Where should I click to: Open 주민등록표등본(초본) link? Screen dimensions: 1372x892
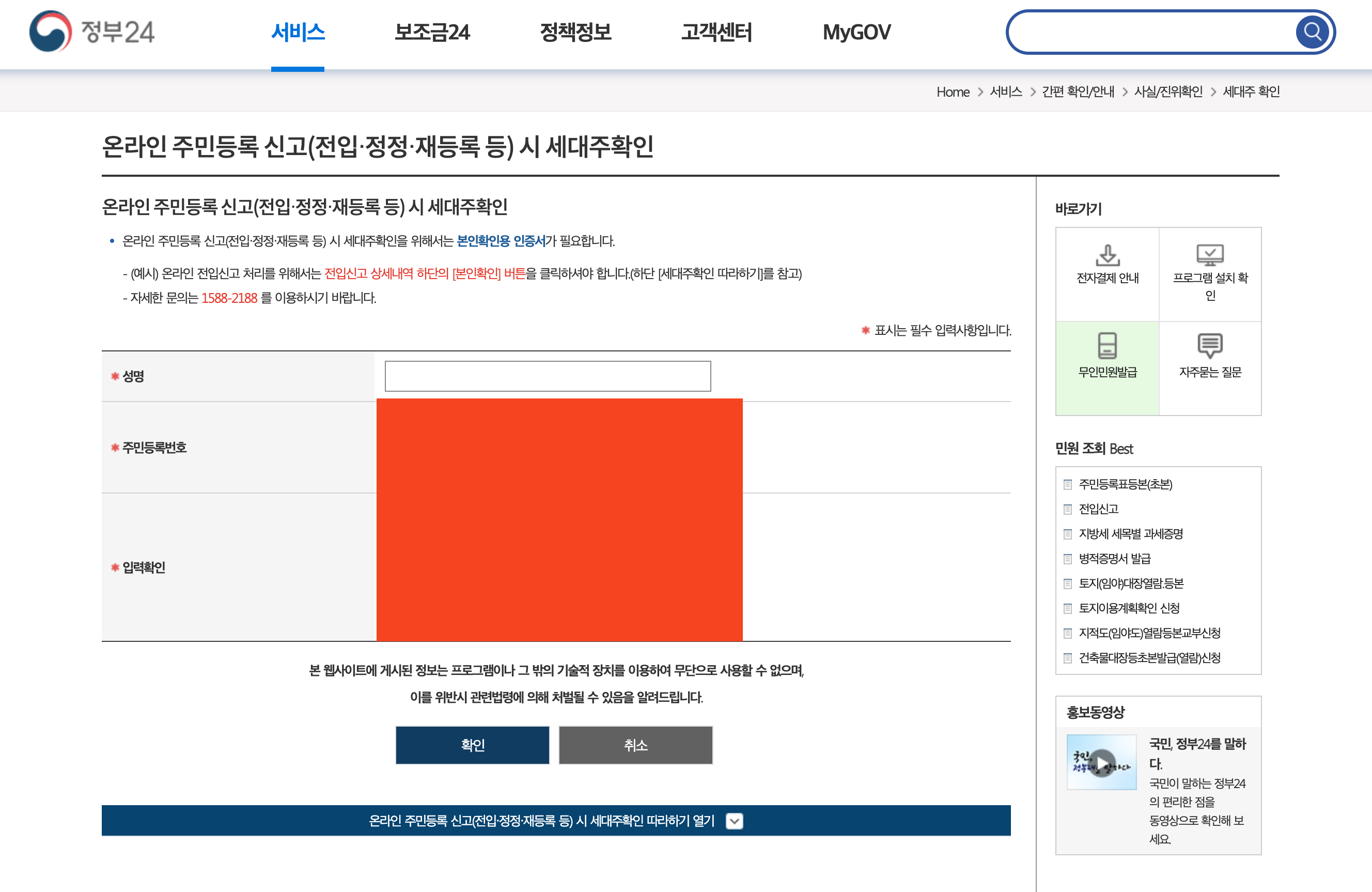point(1125,484)
